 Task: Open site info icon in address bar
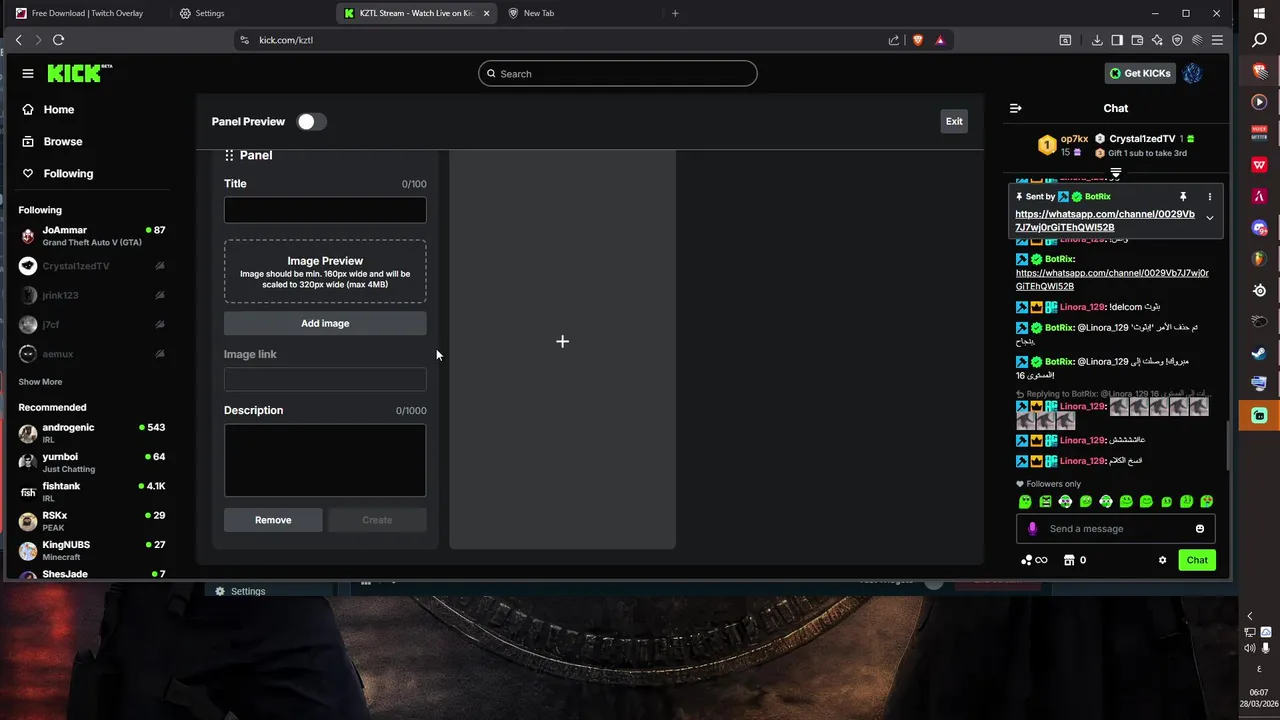click(244, 40)
